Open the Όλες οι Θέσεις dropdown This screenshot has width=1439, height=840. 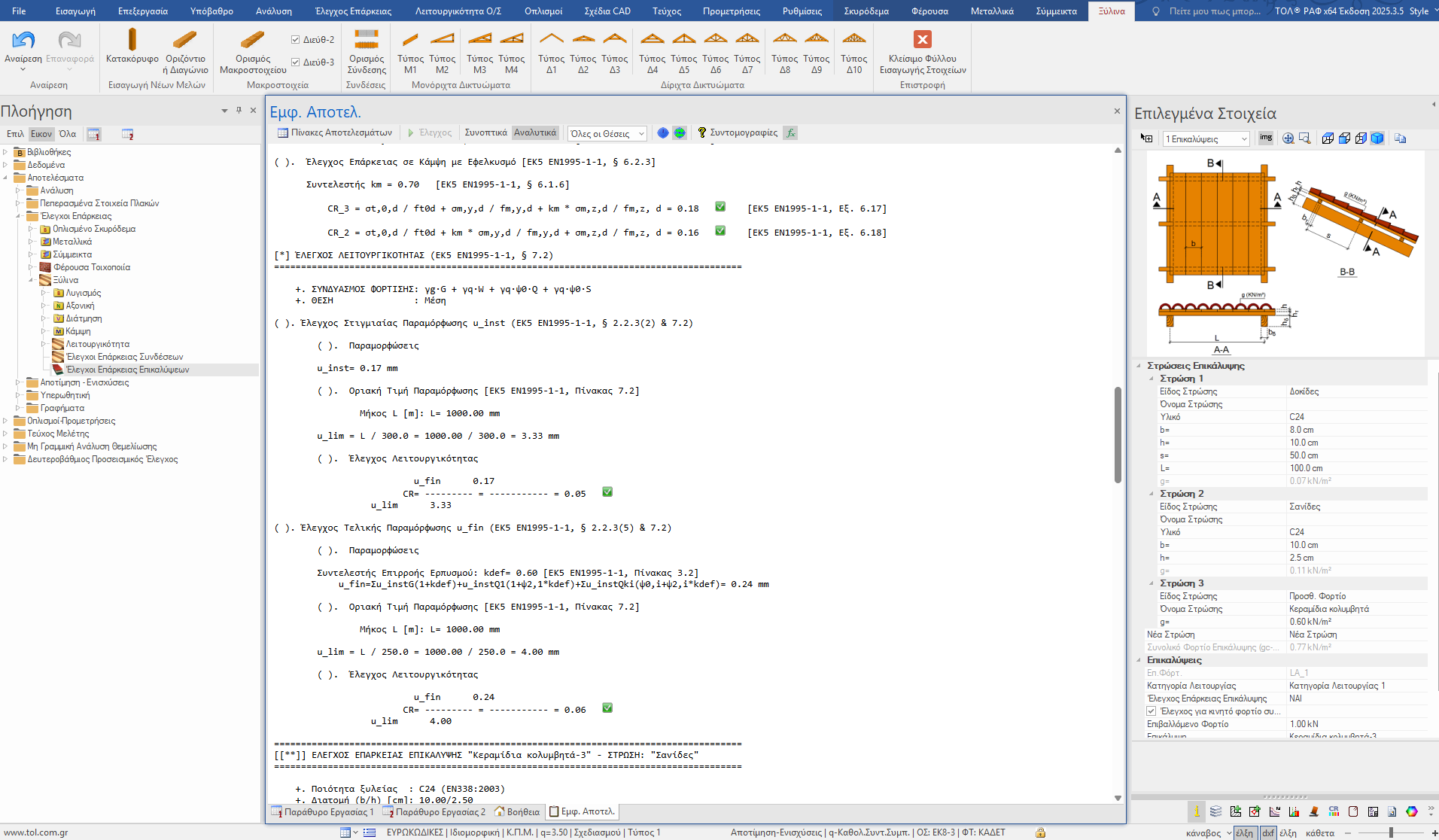point(607,133)
